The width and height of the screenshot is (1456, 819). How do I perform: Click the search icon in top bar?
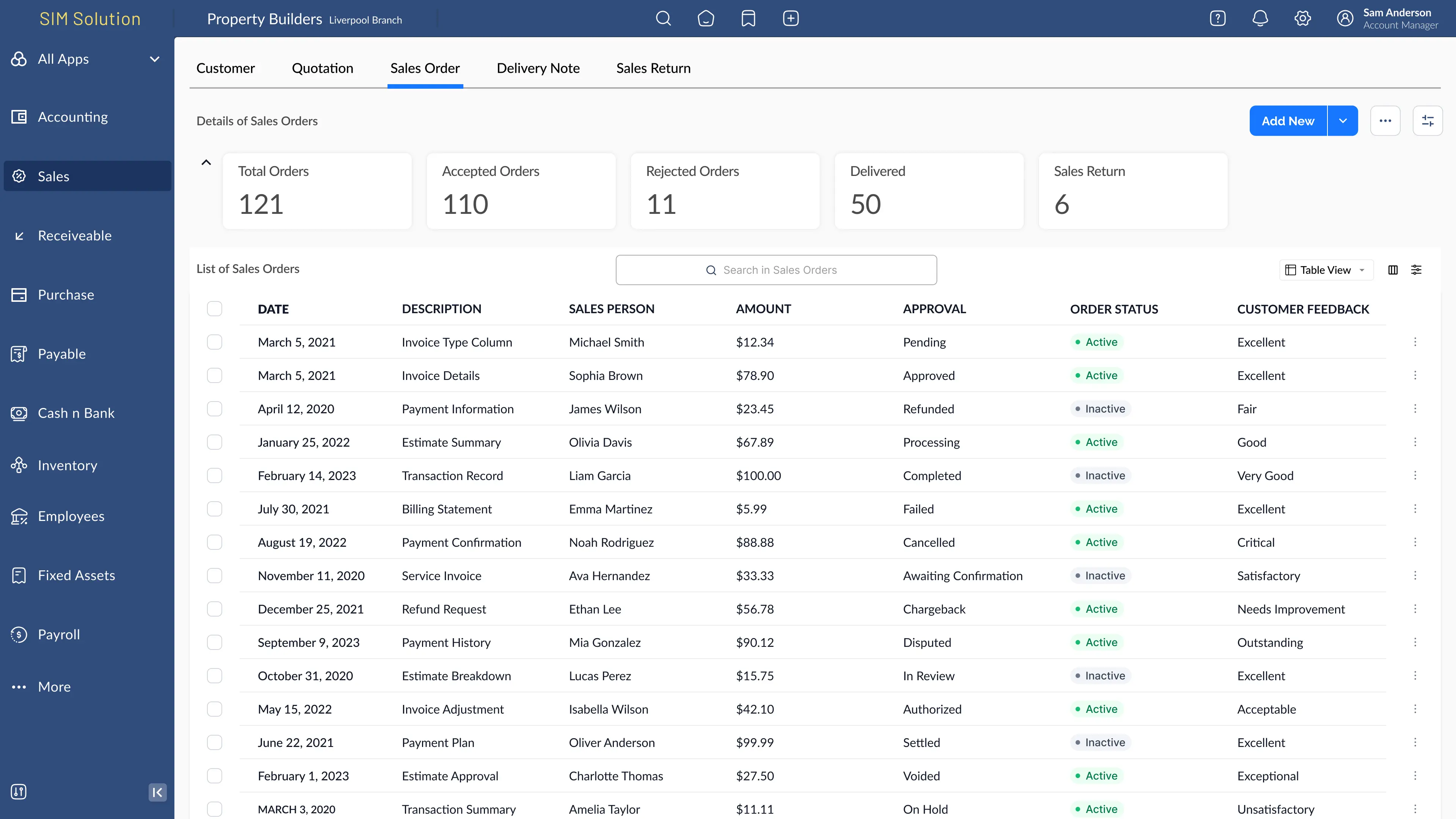coord(664,19)
